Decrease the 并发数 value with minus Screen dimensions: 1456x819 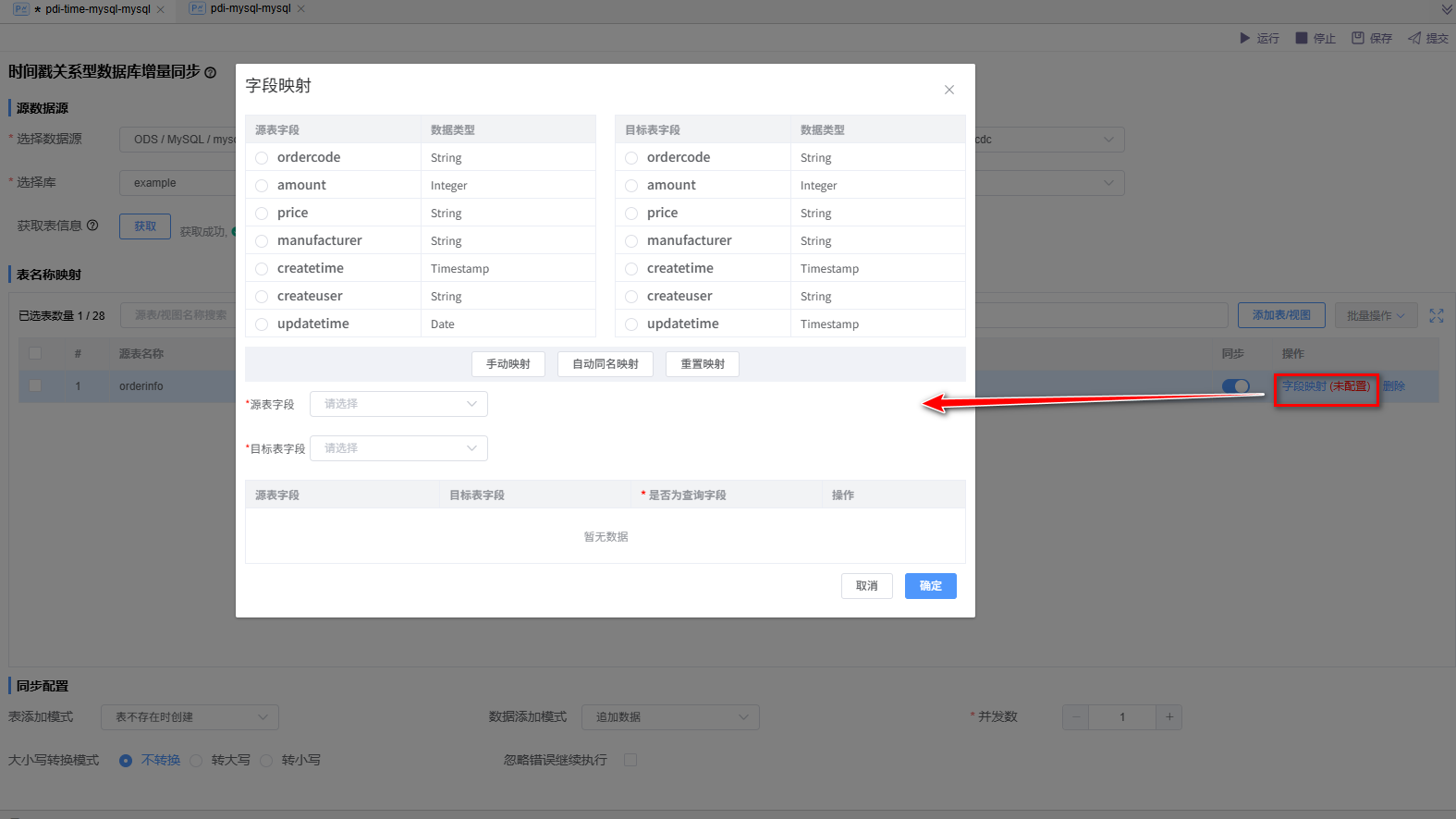(x=1076, y=717)
